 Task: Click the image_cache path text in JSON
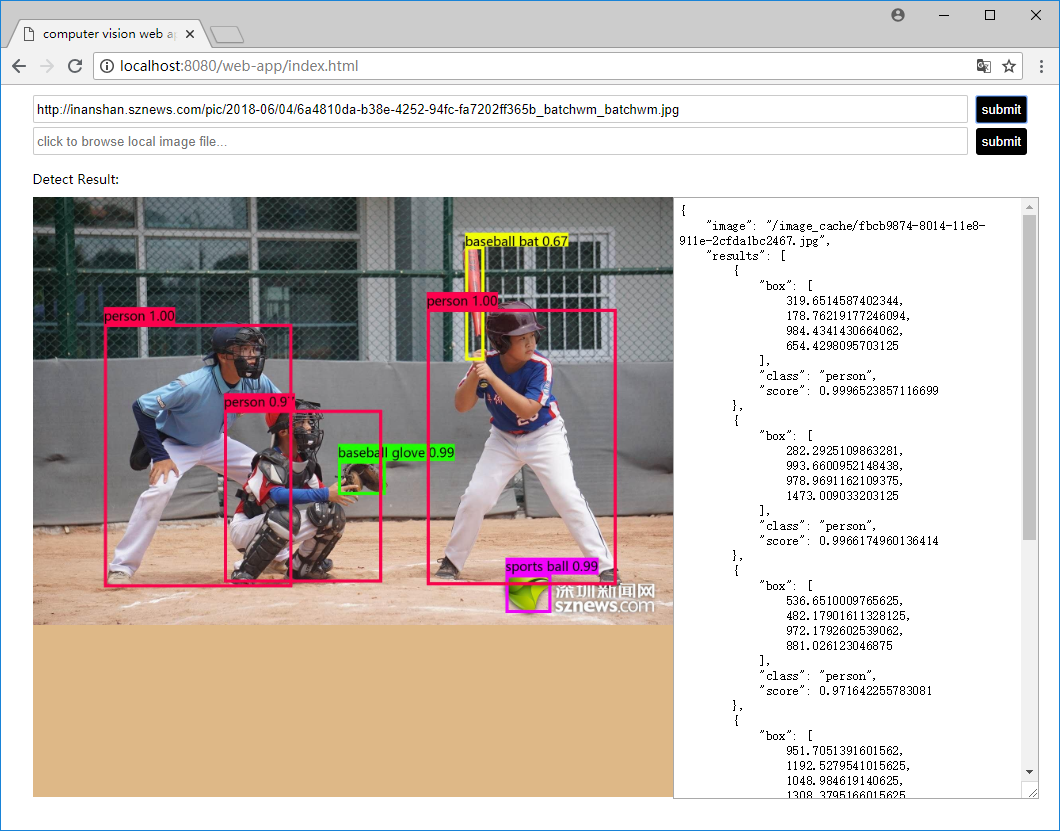832,233
